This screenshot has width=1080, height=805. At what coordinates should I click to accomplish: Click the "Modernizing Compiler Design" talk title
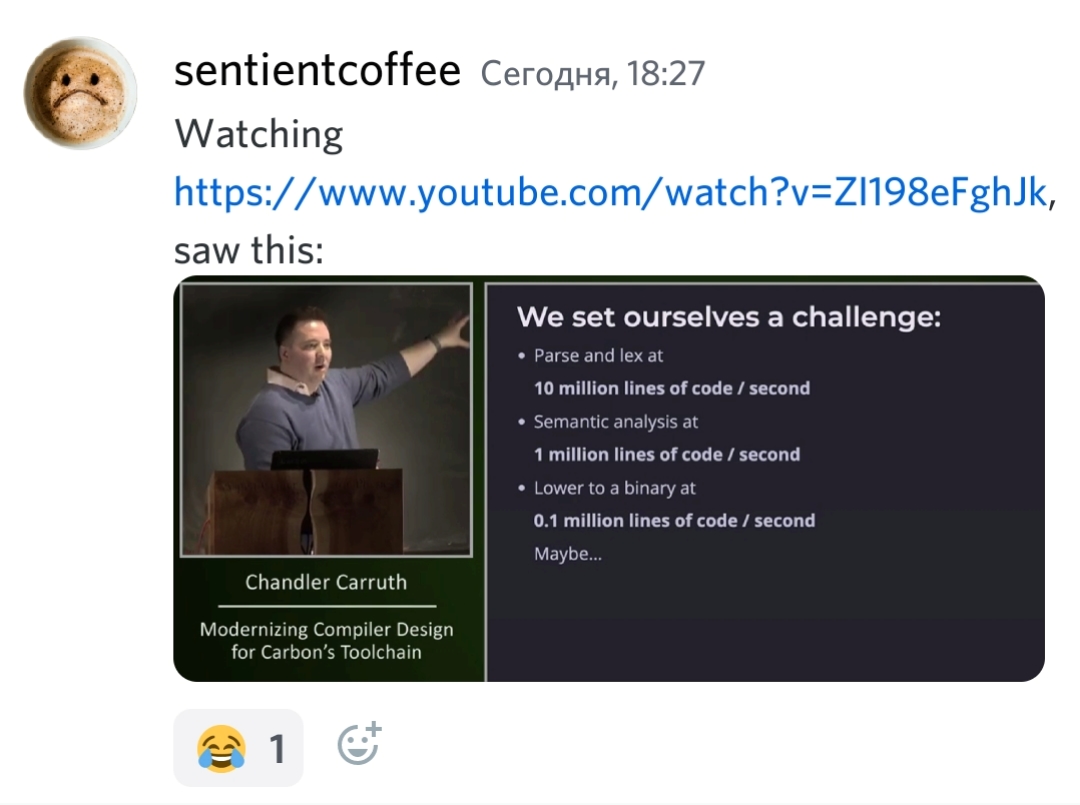(326, 629)
